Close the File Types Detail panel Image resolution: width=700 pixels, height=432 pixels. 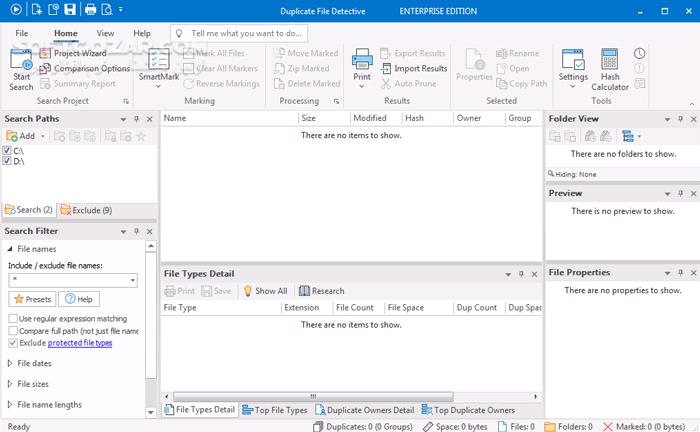click(534, 274)
